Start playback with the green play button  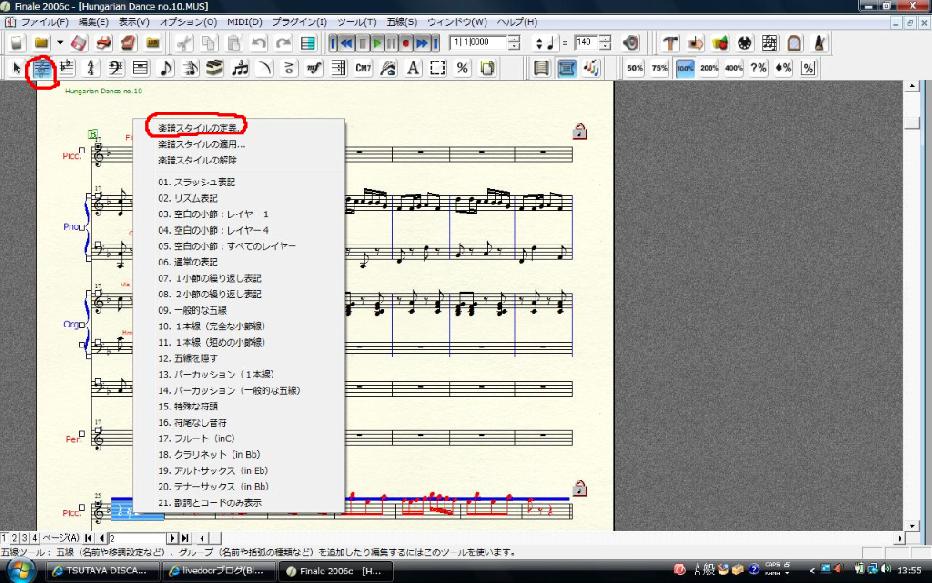click(x=378, y=44)
